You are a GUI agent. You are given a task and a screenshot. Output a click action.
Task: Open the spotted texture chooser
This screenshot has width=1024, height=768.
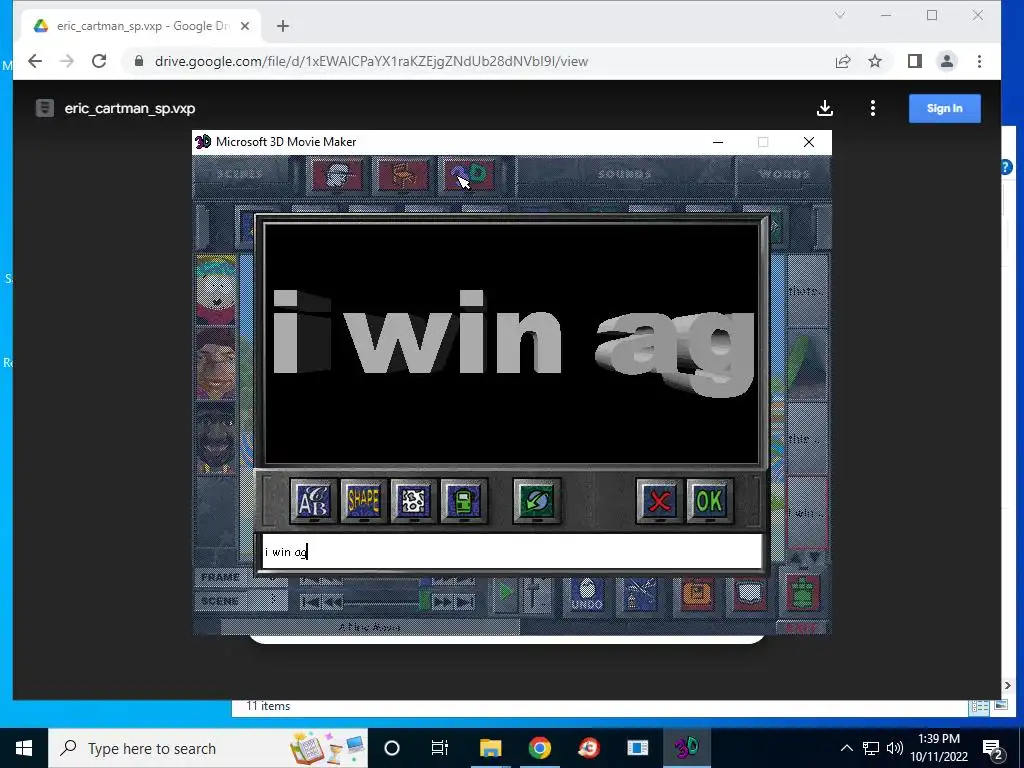pos(413,501)
